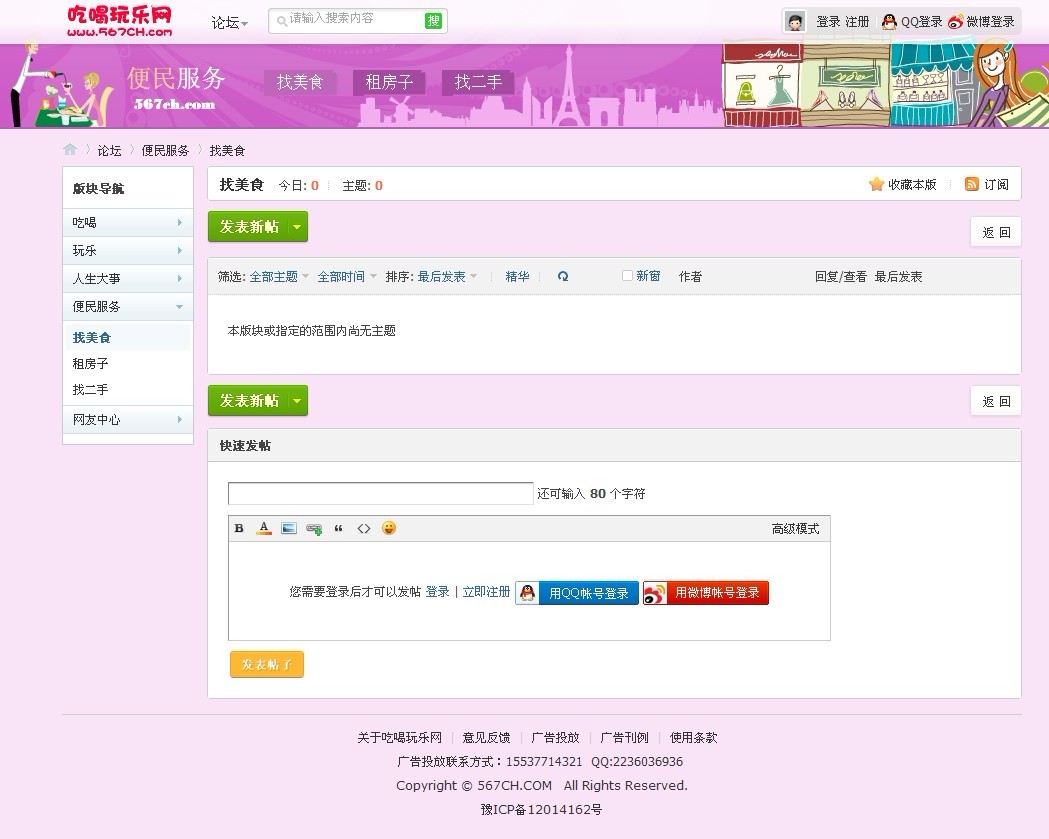Click the top 返回 button
Image resolution: width=1049 pixels, height=839 pixels.
coord(995,232)
